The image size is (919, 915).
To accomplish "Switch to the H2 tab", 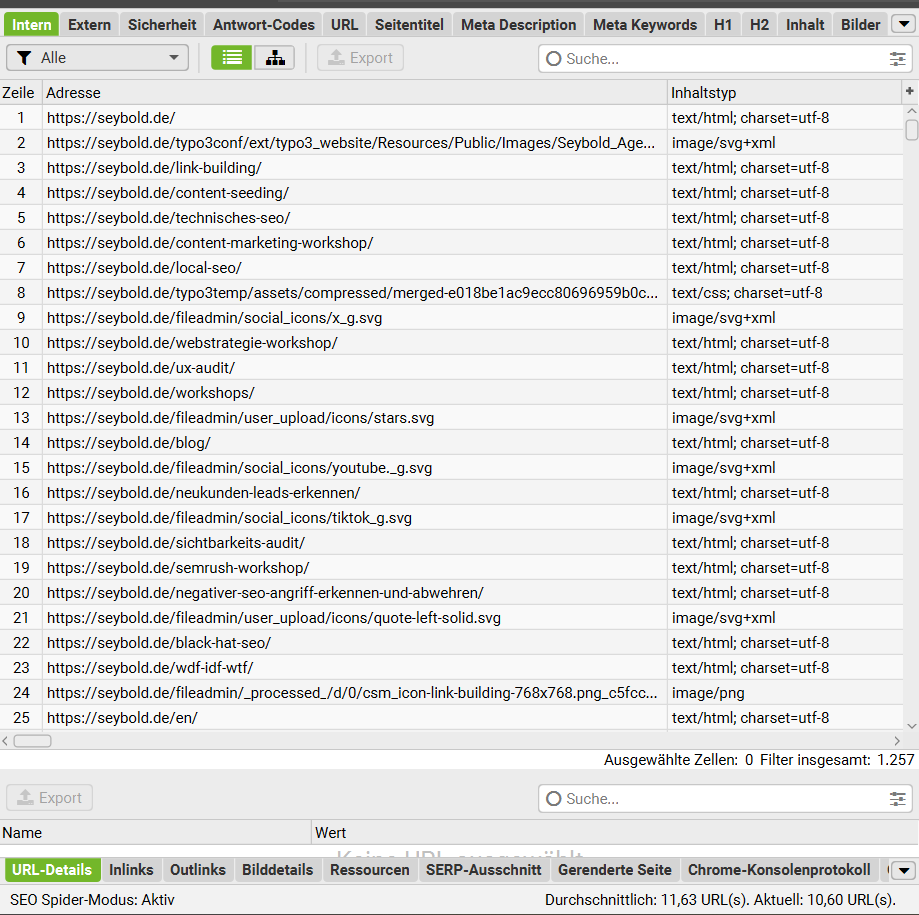I will (759, 25).
